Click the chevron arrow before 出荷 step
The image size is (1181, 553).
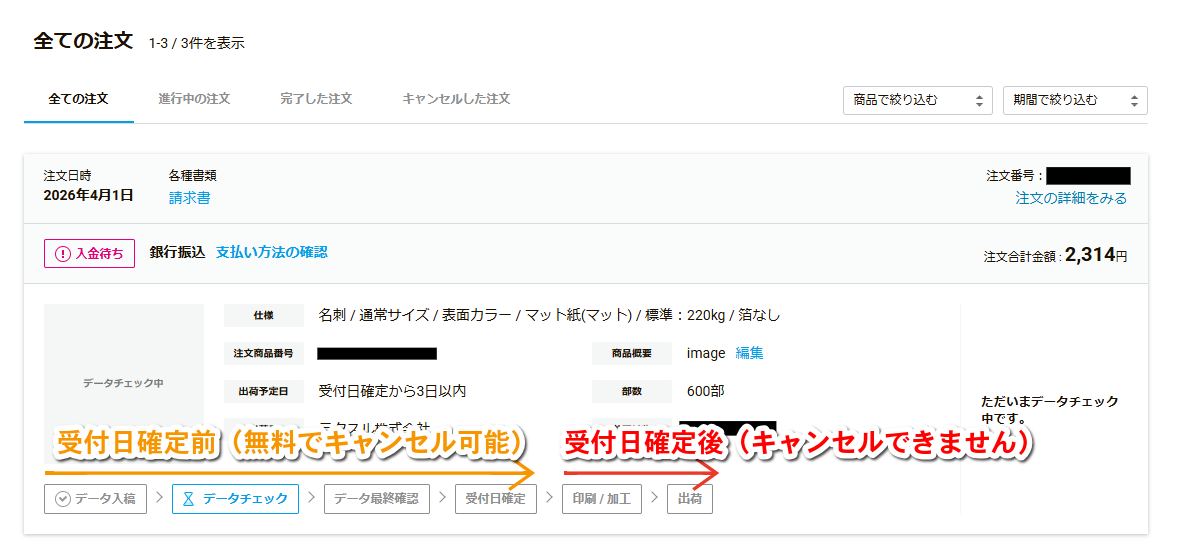655,498
